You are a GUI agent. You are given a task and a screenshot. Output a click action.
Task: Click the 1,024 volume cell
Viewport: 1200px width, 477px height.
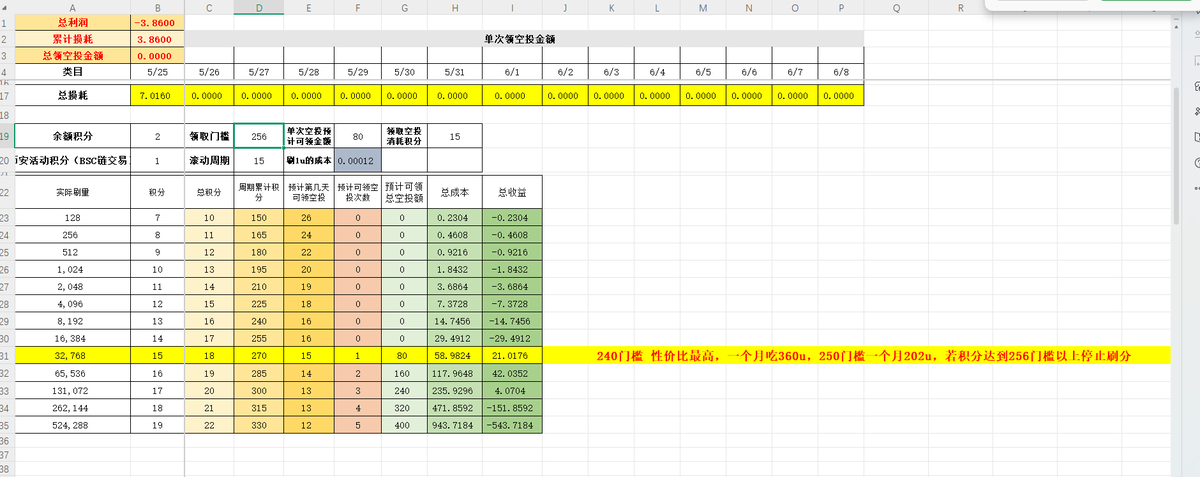71,270
